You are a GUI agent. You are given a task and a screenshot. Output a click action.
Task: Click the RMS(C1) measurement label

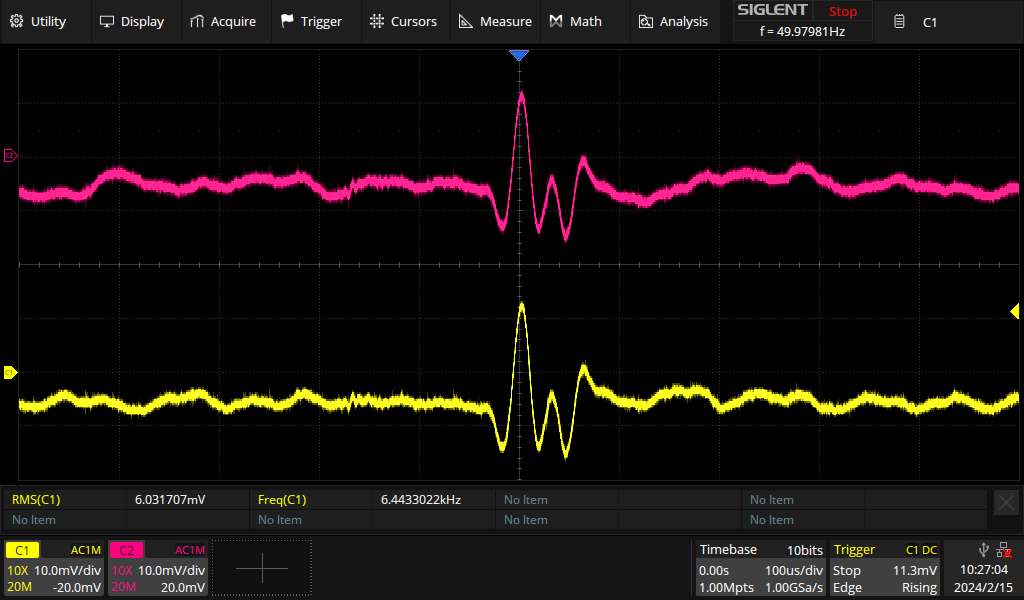pyautogui.click(x=36, y=499)
